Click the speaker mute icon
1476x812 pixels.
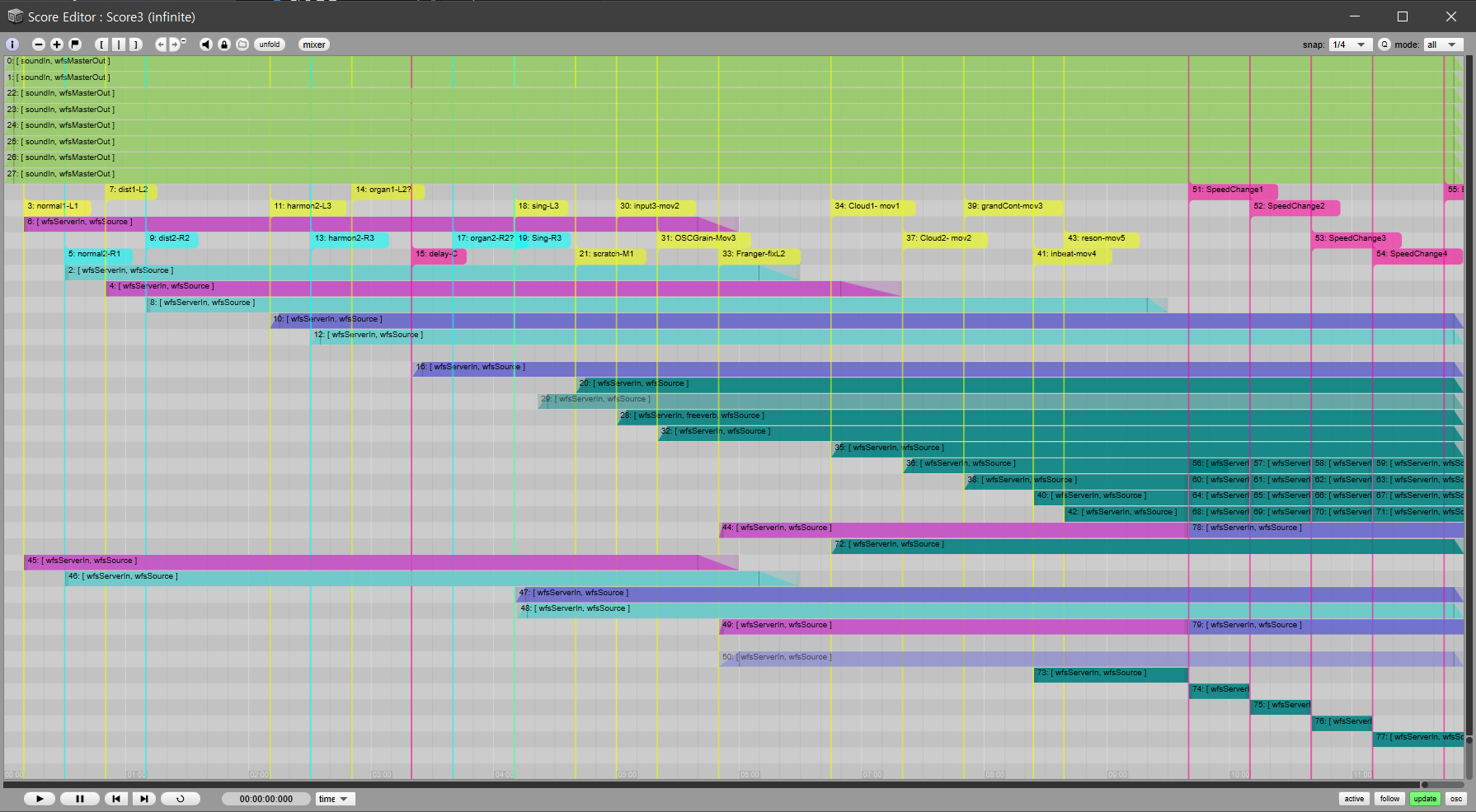pyautogui.click(x=206, y=45)
